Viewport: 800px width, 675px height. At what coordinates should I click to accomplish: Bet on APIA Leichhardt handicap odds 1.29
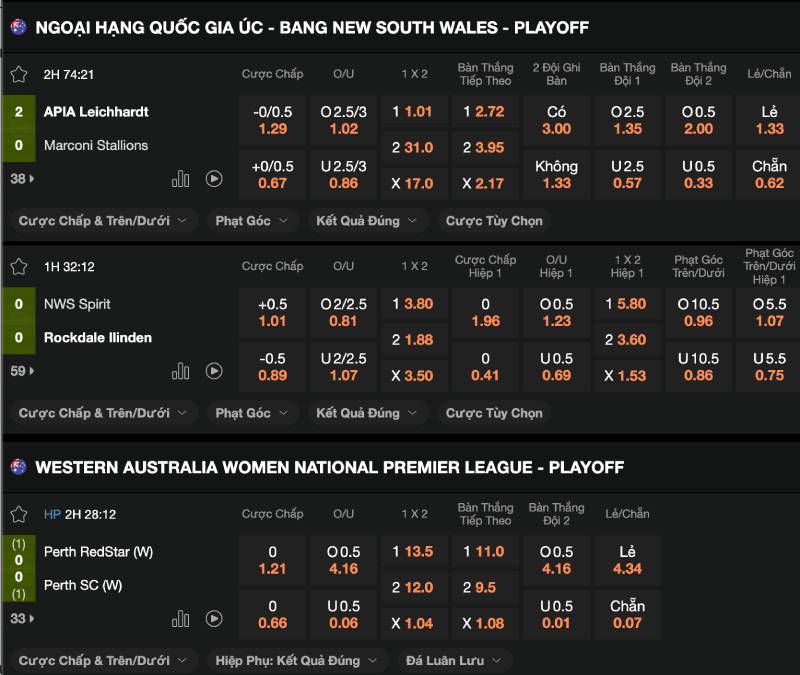(x=272, y=120)
